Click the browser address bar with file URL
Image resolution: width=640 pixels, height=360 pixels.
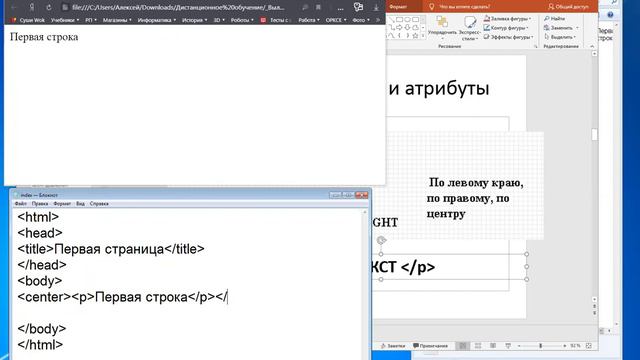(x=178, y=7)
